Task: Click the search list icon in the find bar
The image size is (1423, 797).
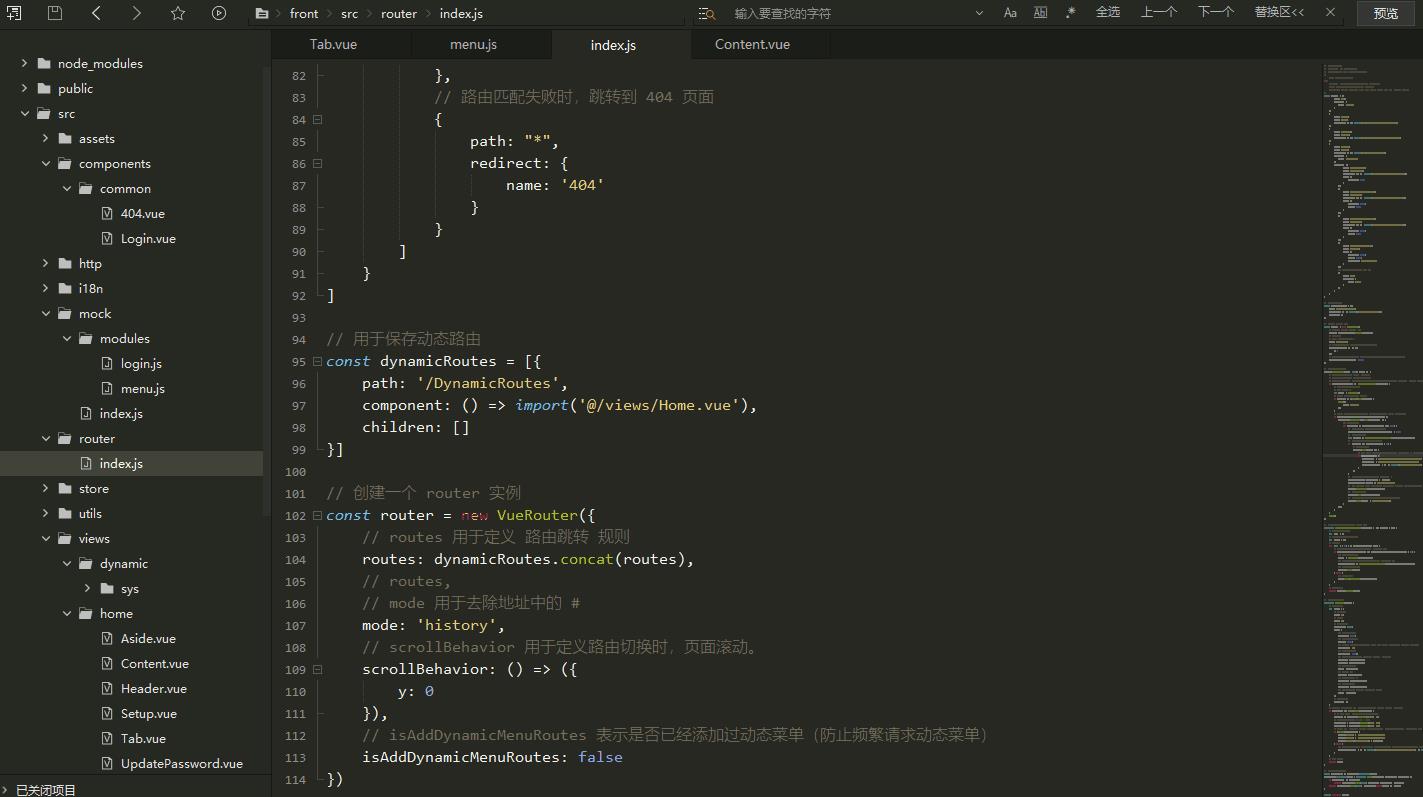Action: [x=708, y=14]
